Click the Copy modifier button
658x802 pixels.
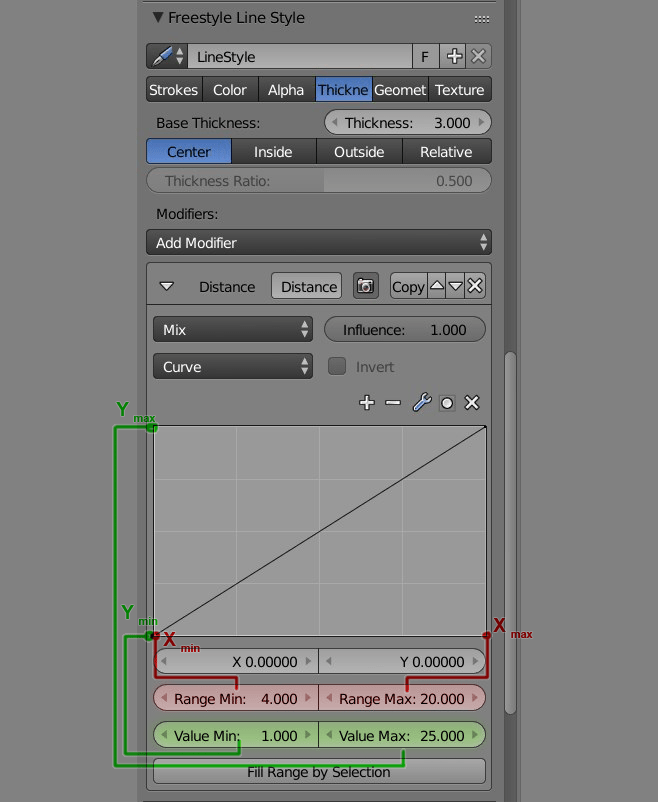tap(408, 286)
